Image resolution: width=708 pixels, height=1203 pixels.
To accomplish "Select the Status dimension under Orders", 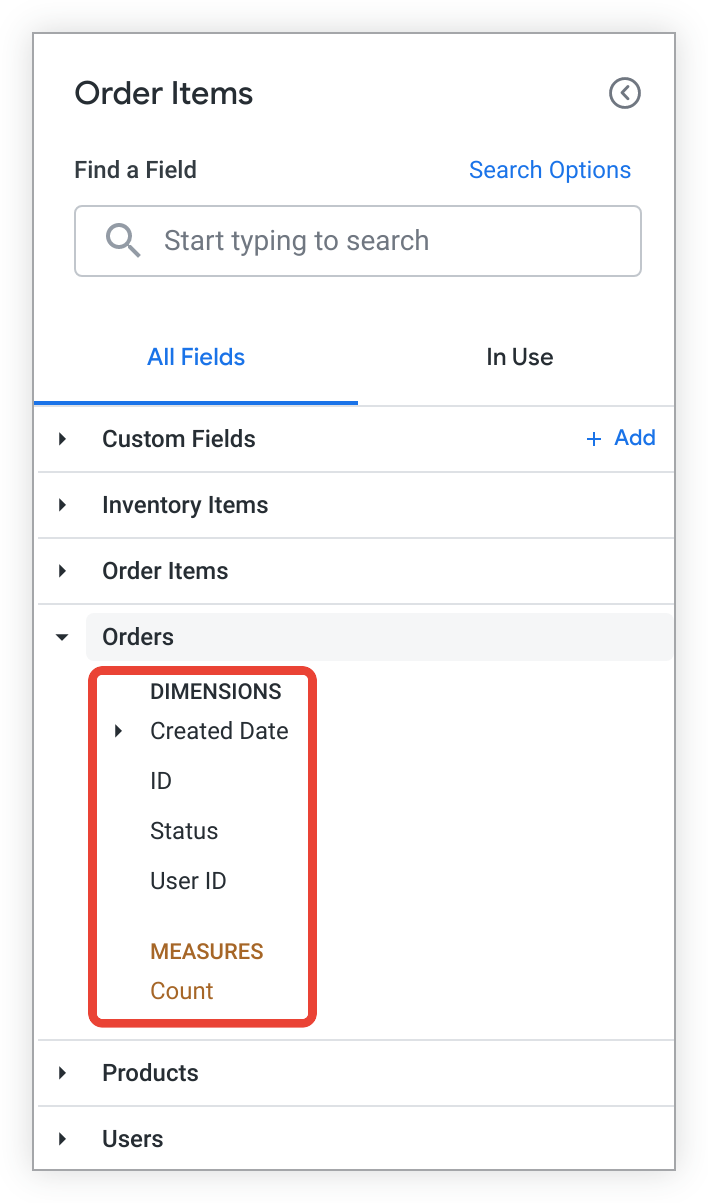I will [184, 831].
